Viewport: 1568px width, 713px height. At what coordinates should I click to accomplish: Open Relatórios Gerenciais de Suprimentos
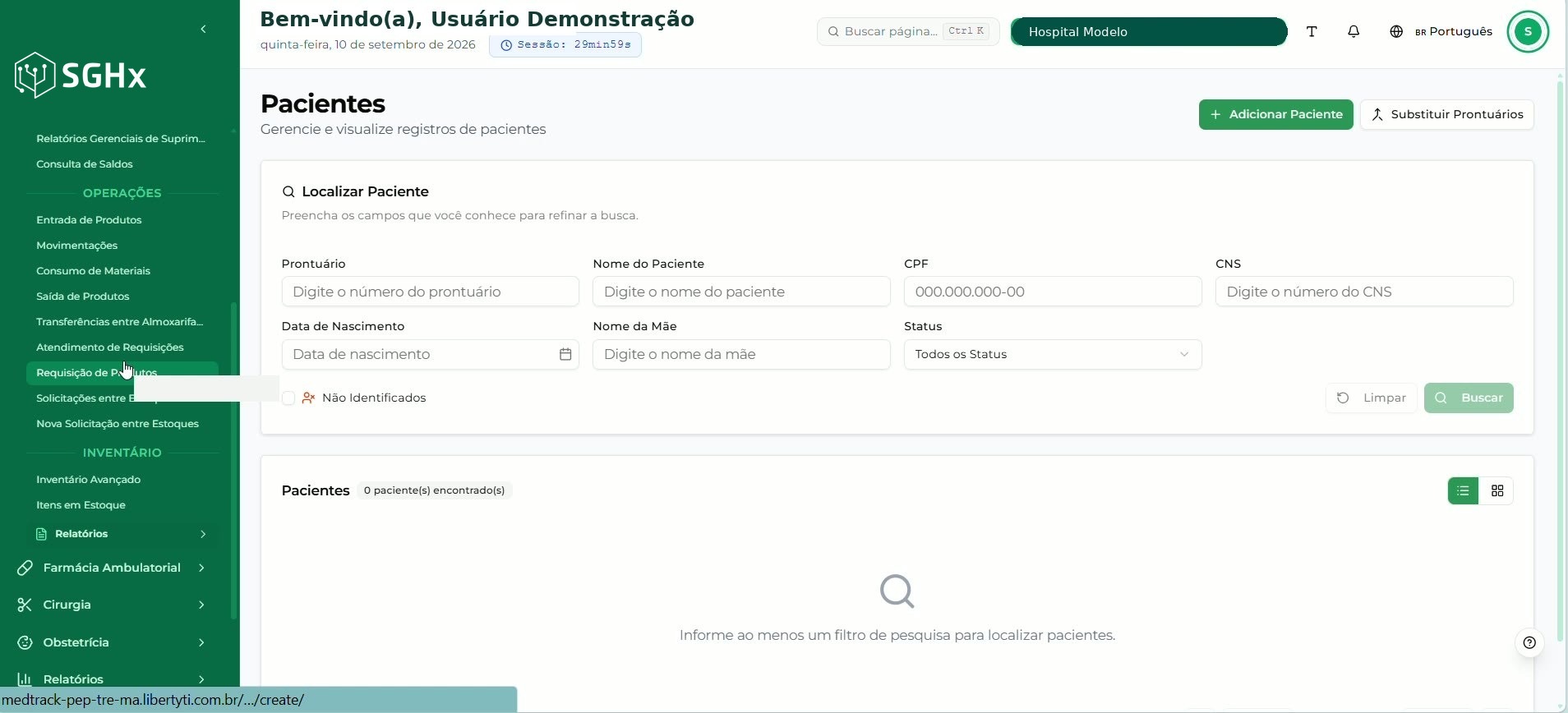point(121,139)
